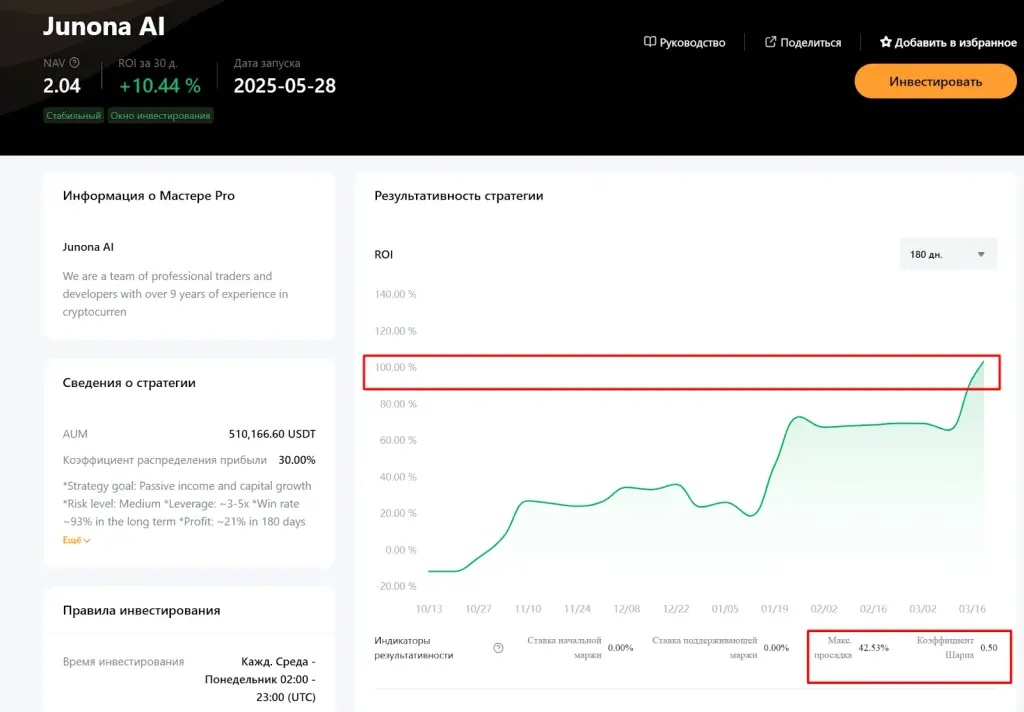1024x712 pixels.
Task: Click the Результативность стратегии heading
Action: (x=458, y=195)
